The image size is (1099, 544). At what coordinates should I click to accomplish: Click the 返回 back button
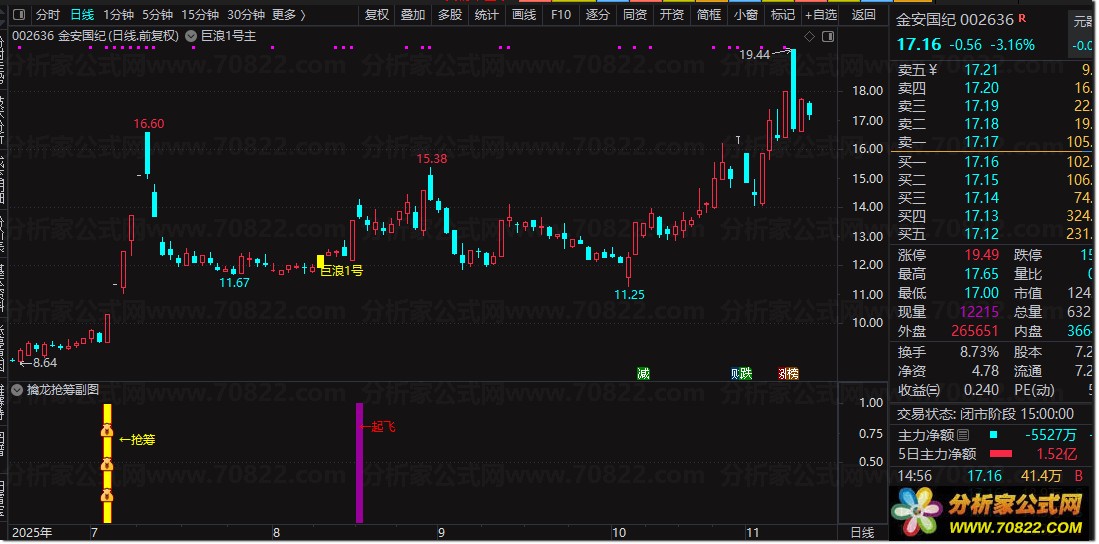click(x=864, y=15)
